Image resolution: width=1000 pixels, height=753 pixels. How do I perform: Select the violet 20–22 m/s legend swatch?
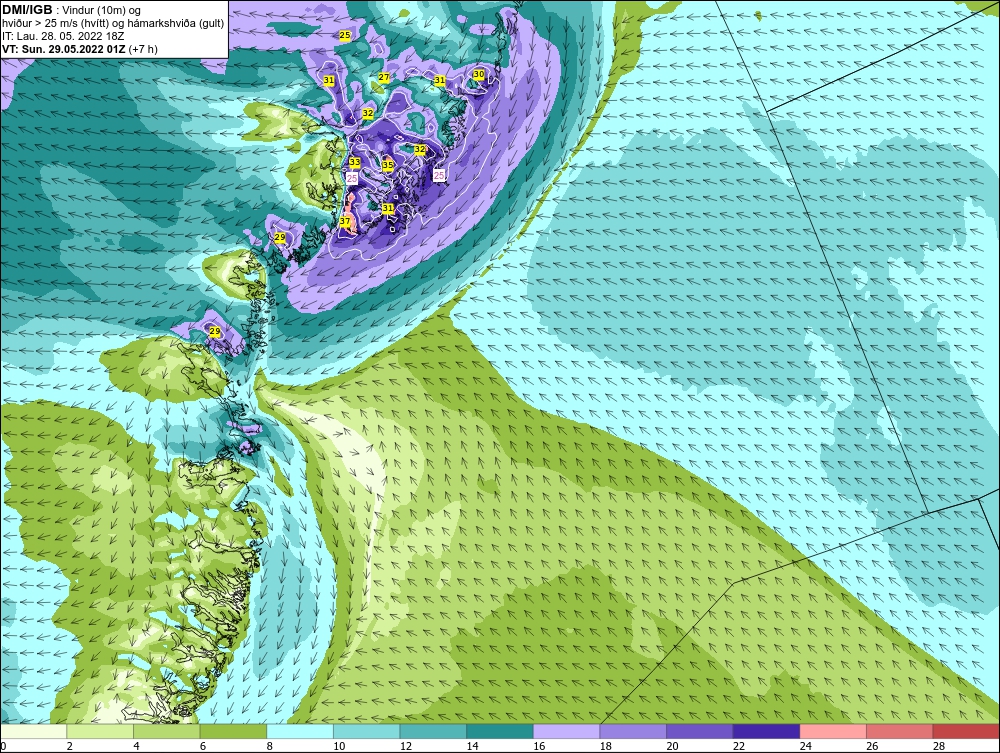coord(700,731)
